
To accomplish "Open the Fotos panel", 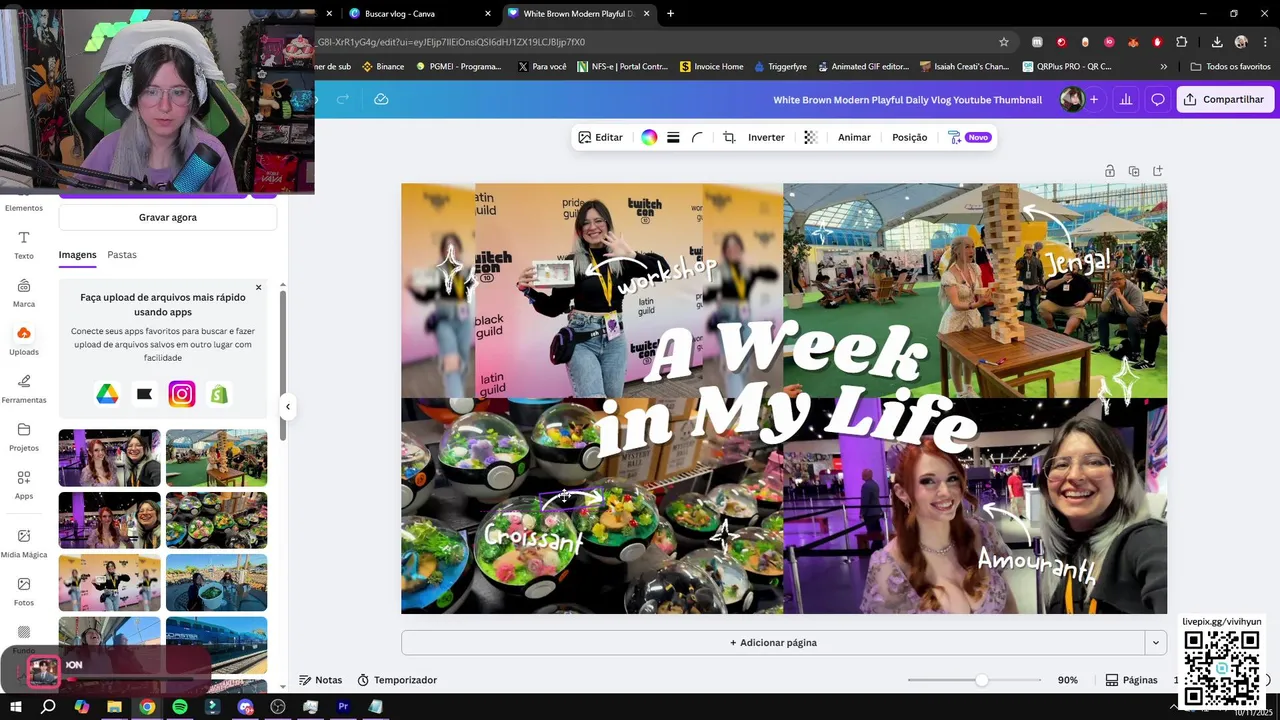I will pyautogui.click(x=24, y=591).
